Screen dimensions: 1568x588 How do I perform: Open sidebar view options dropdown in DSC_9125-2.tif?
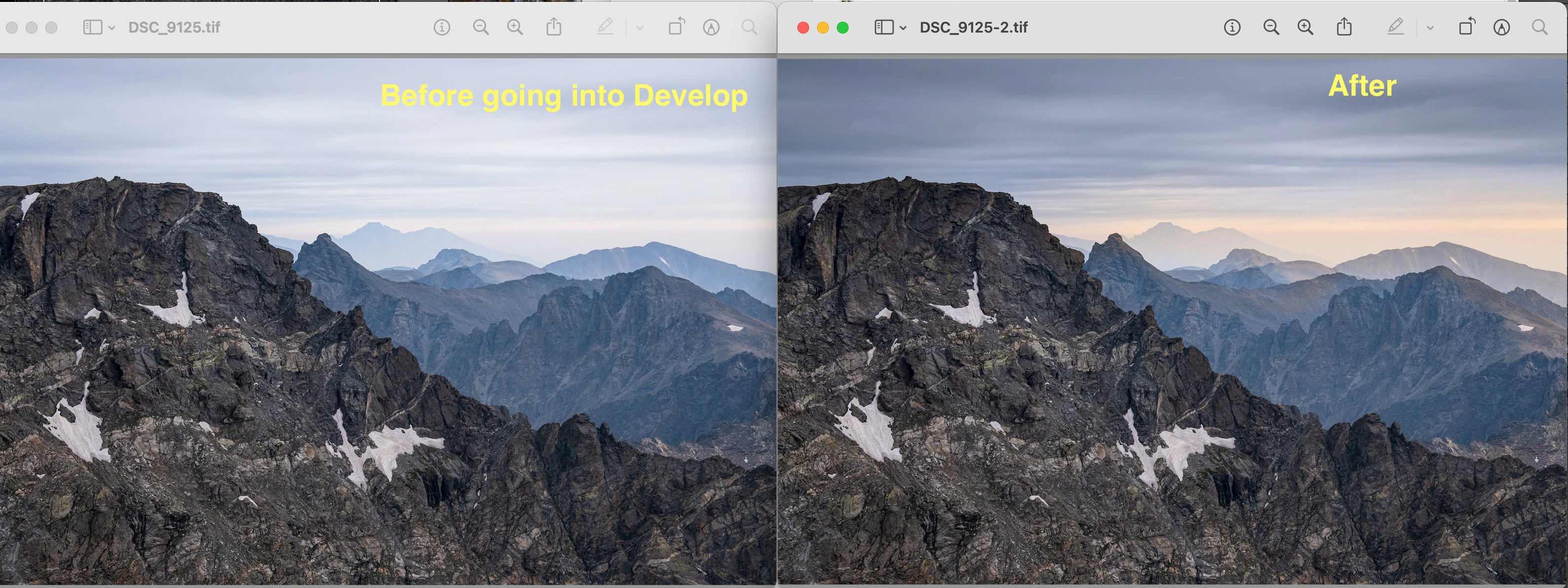pos(903,28)
